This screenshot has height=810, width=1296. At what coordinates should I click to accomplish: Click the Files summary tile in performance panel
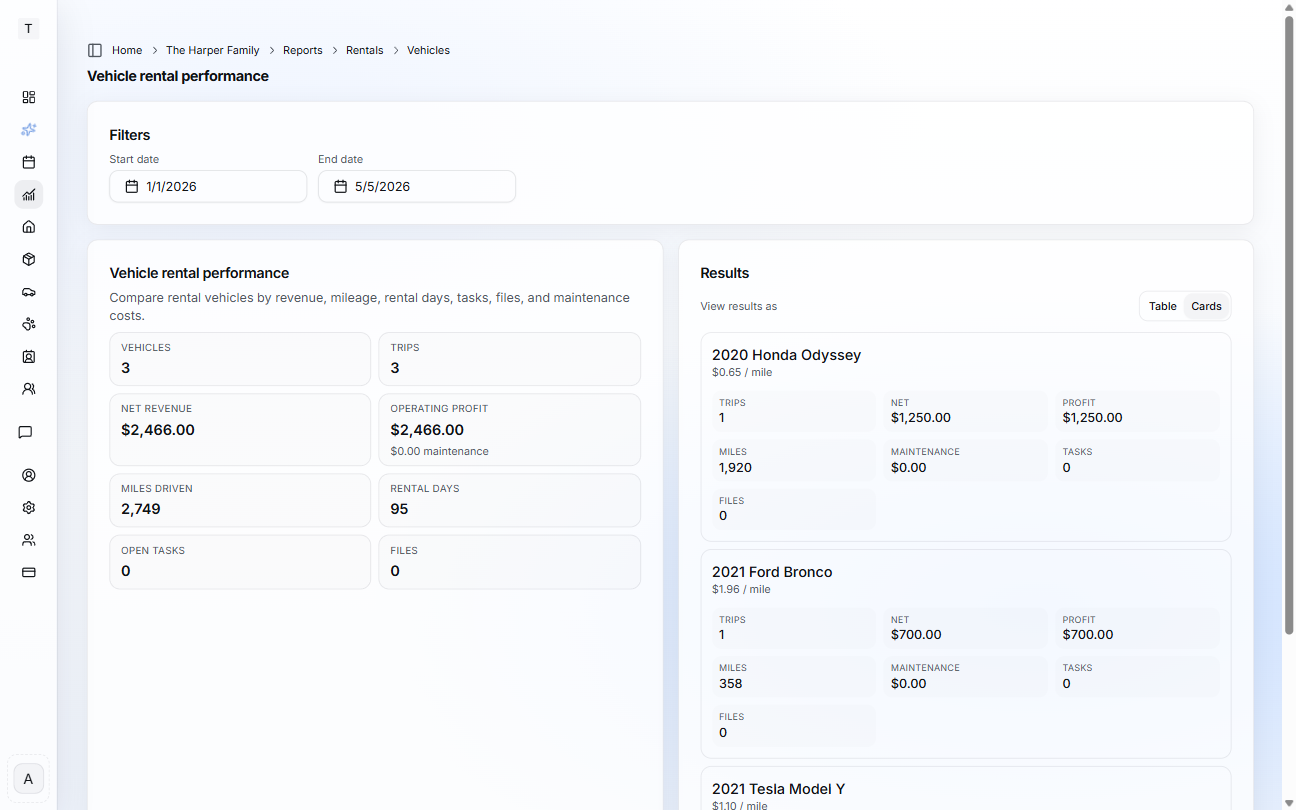tap(510, 562)
